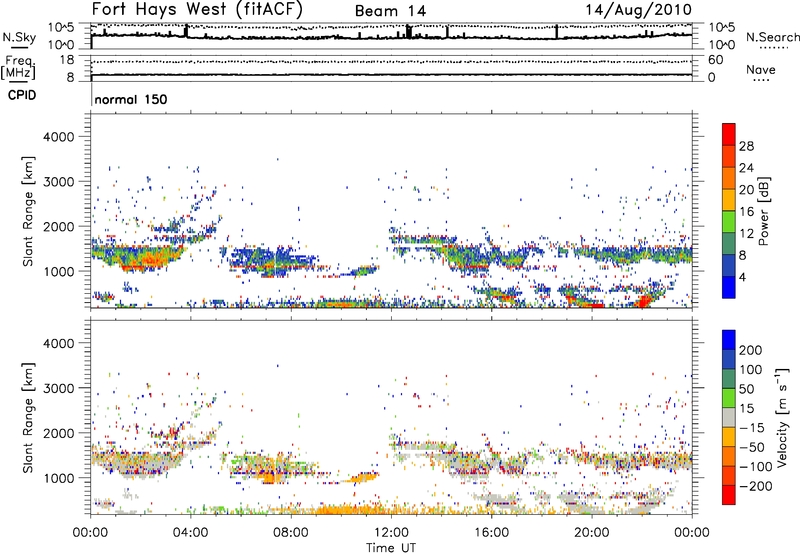The height and width of the screenshot is (554, 800).
Task: Click the 'Beam 14' label
Action: 390,11
